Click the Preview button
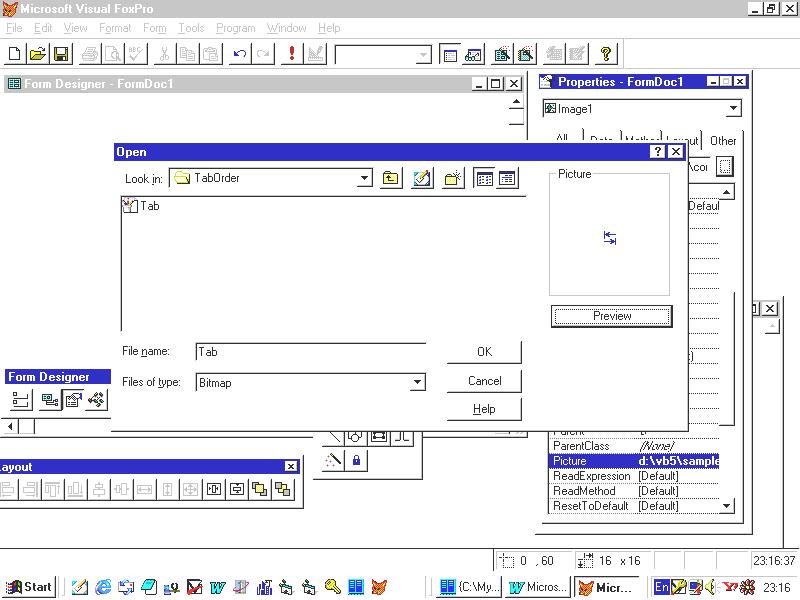 (x=612, y=316)
